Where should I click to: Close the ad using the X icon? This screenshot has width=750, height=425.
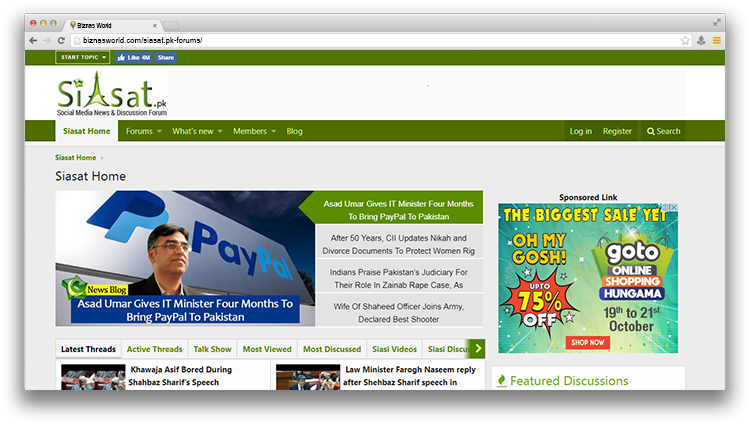coord(674,208)
